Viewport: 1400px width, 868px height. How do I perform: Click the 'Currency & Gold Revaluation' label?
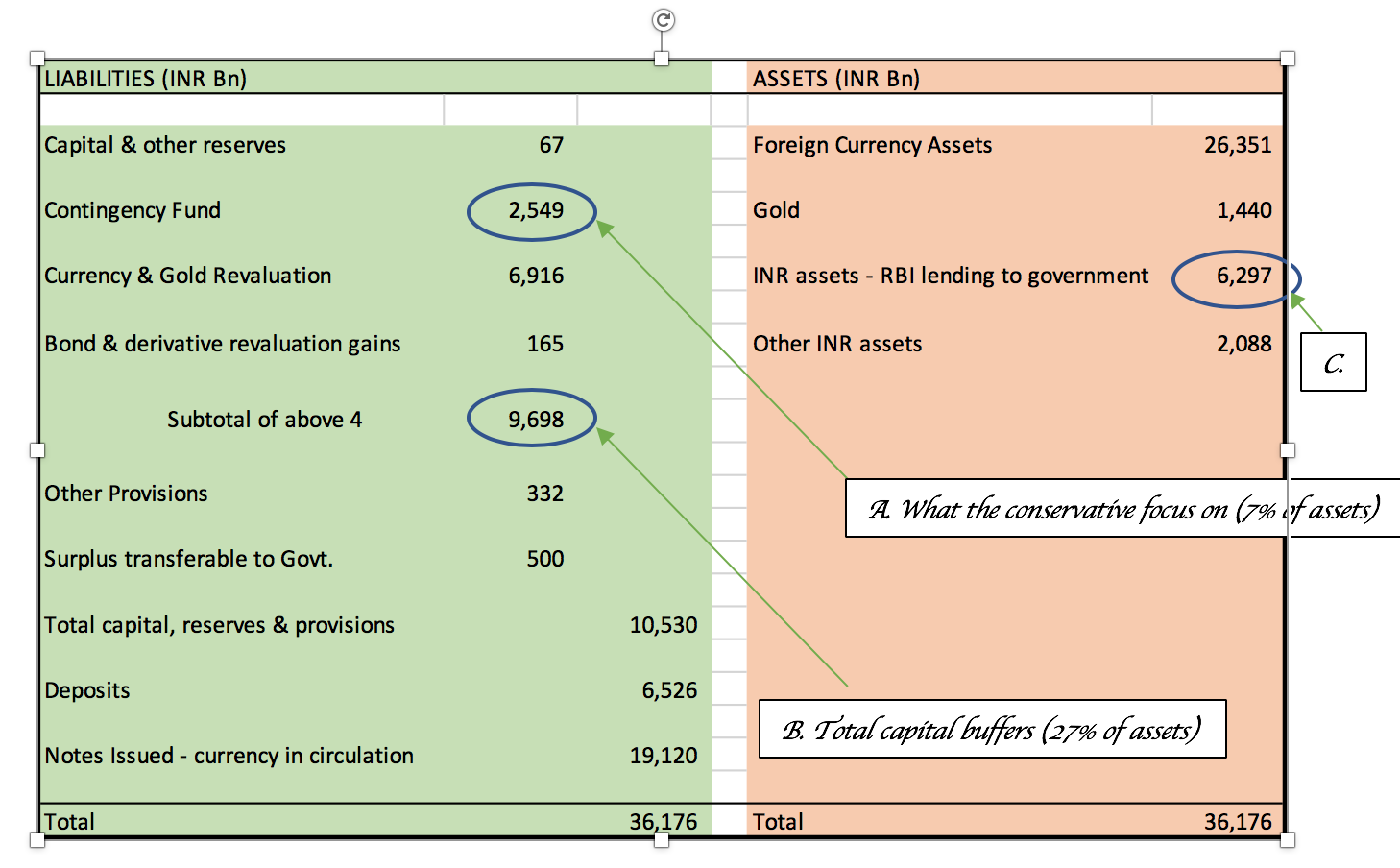(187, 276)
